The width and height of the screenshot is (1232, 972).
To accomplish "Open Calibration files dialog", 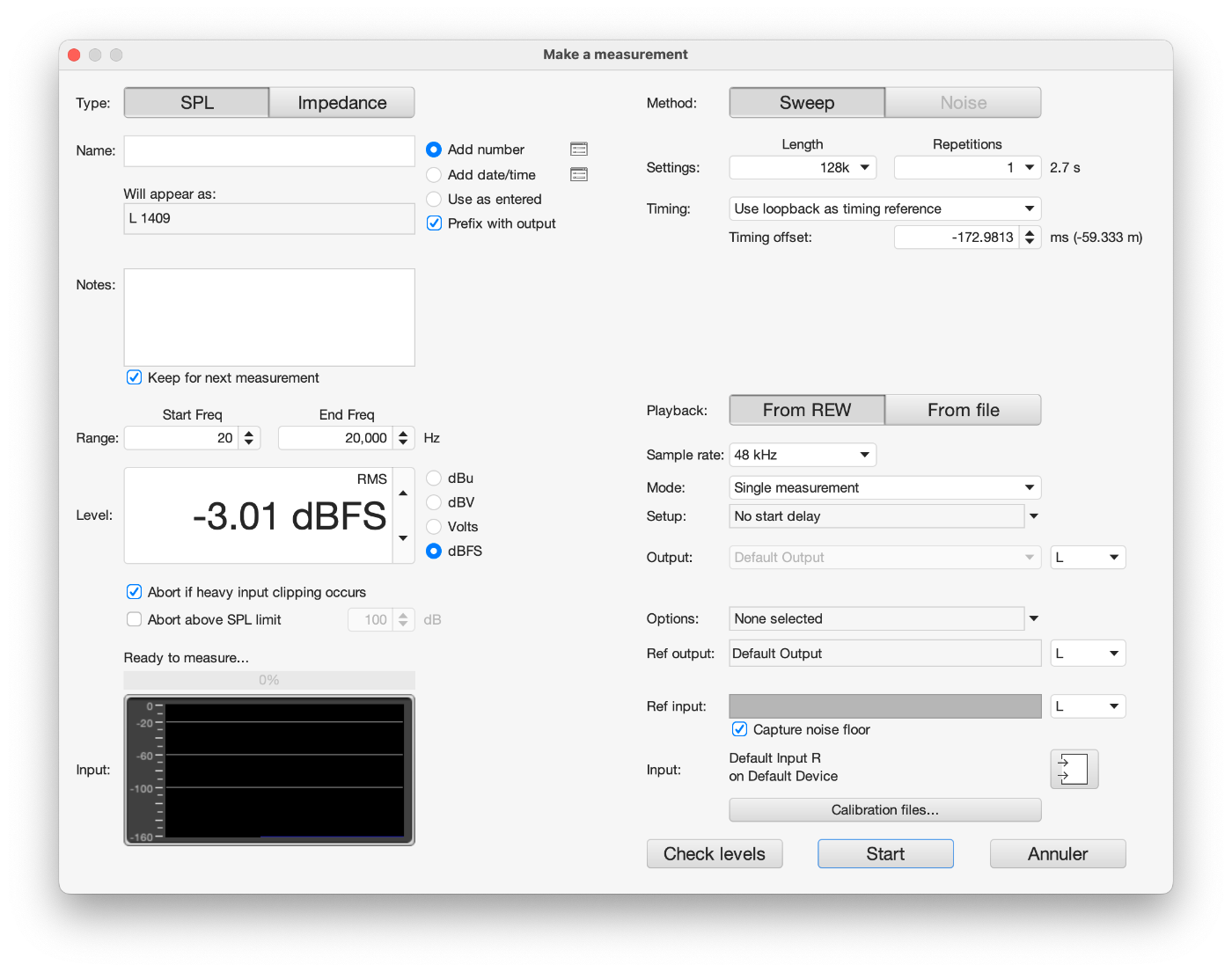I will (x=885, y=810).
